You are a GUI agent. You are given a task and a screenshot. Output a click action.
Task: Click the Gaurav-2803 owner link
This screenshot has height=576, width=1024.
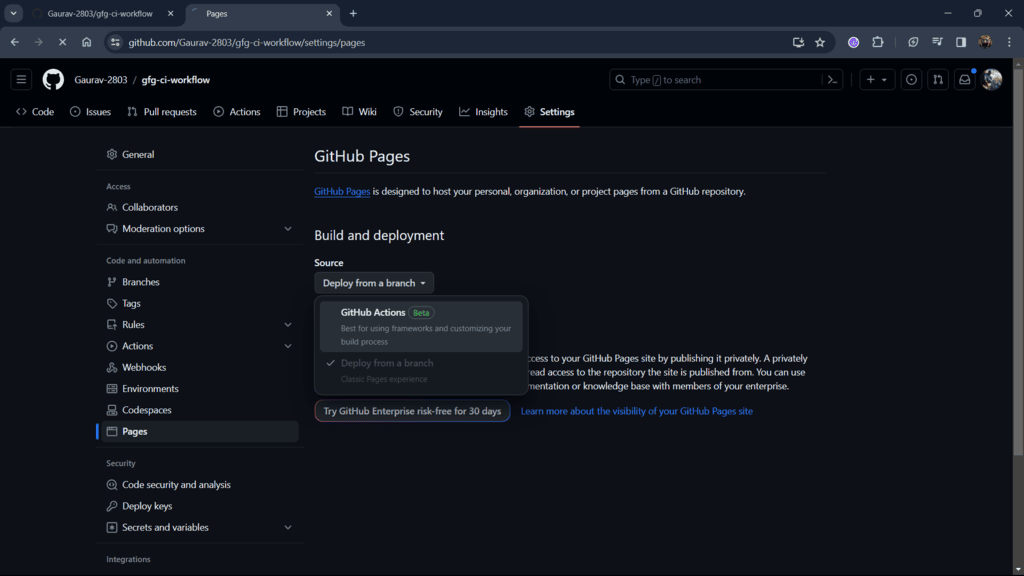tap(101, 80)
